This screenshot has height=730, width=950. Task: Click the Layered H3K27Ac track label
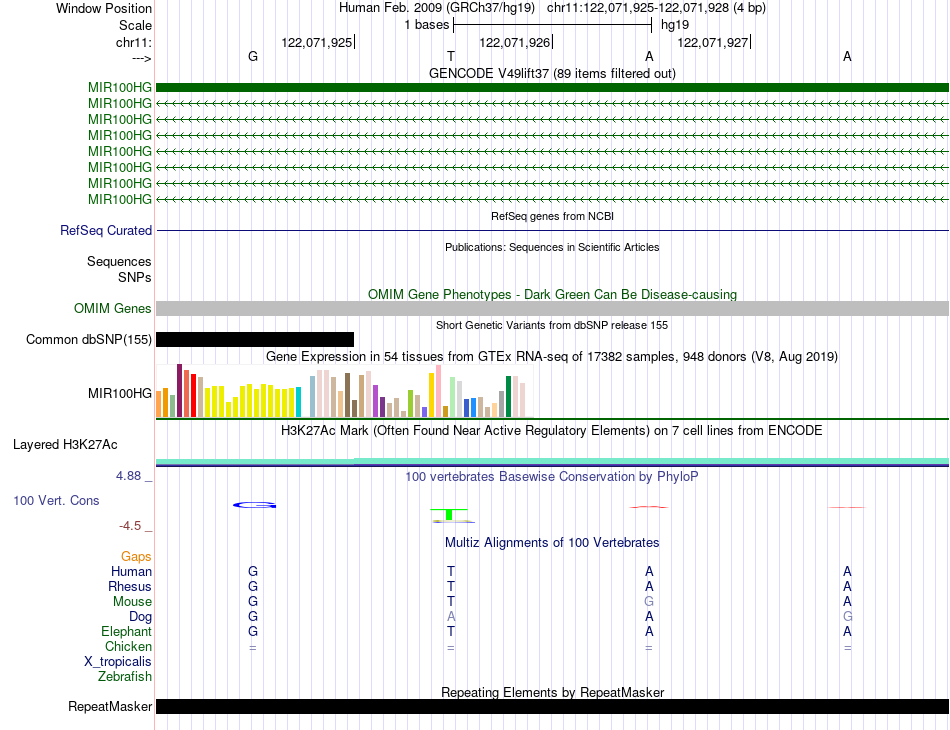point(65,445)
